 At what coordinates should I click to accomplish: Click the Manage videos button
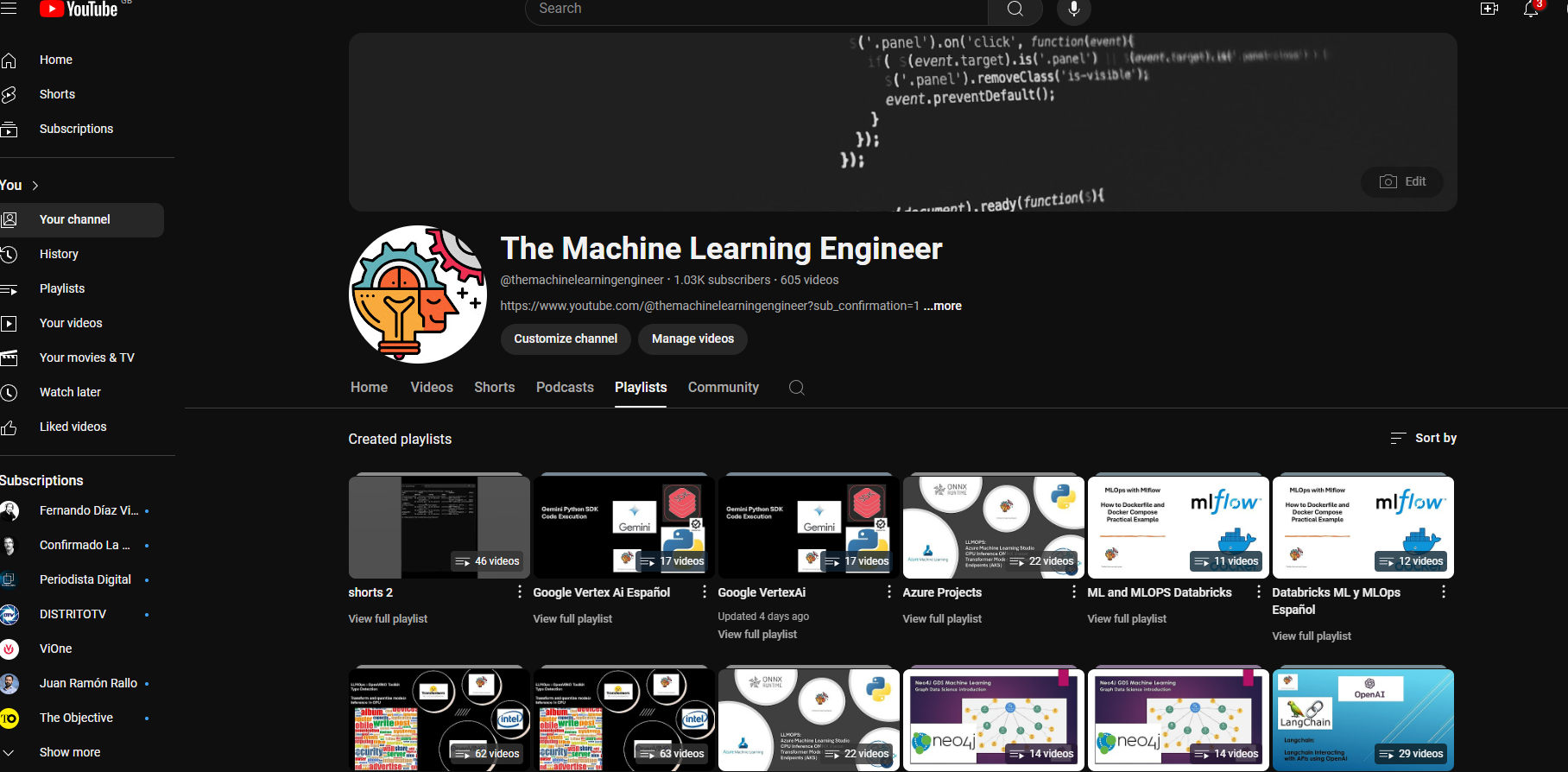pos(692,339)
